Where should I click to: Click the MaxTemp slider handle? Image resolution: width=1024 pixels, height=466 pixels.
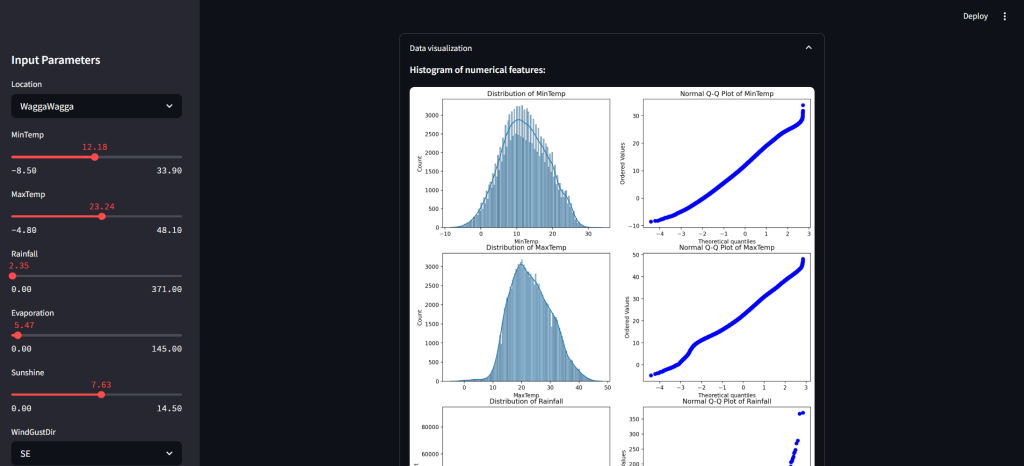pos(102,216)
